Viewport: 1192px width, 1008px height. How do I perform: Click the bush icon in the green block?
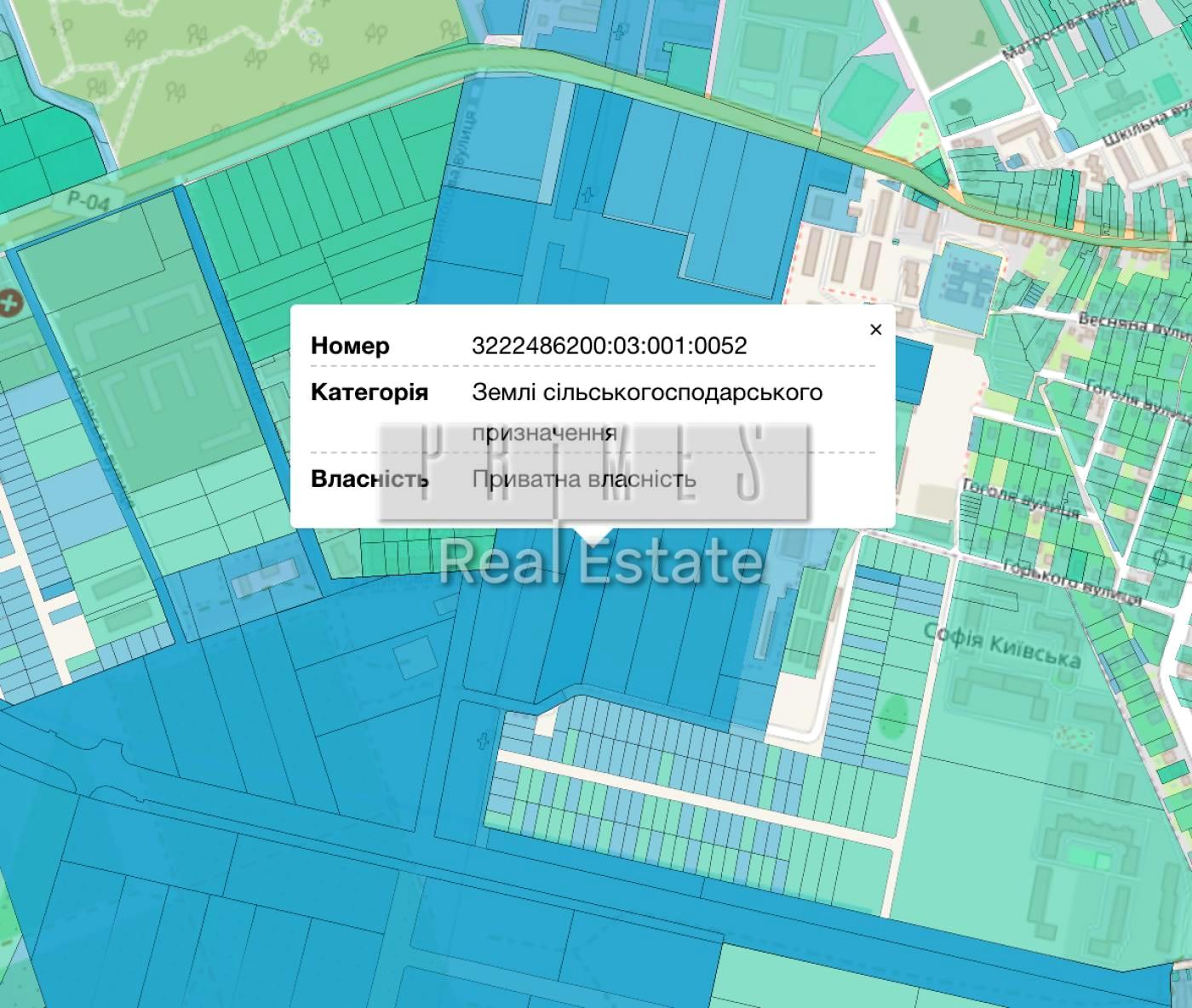pos(960,106)
